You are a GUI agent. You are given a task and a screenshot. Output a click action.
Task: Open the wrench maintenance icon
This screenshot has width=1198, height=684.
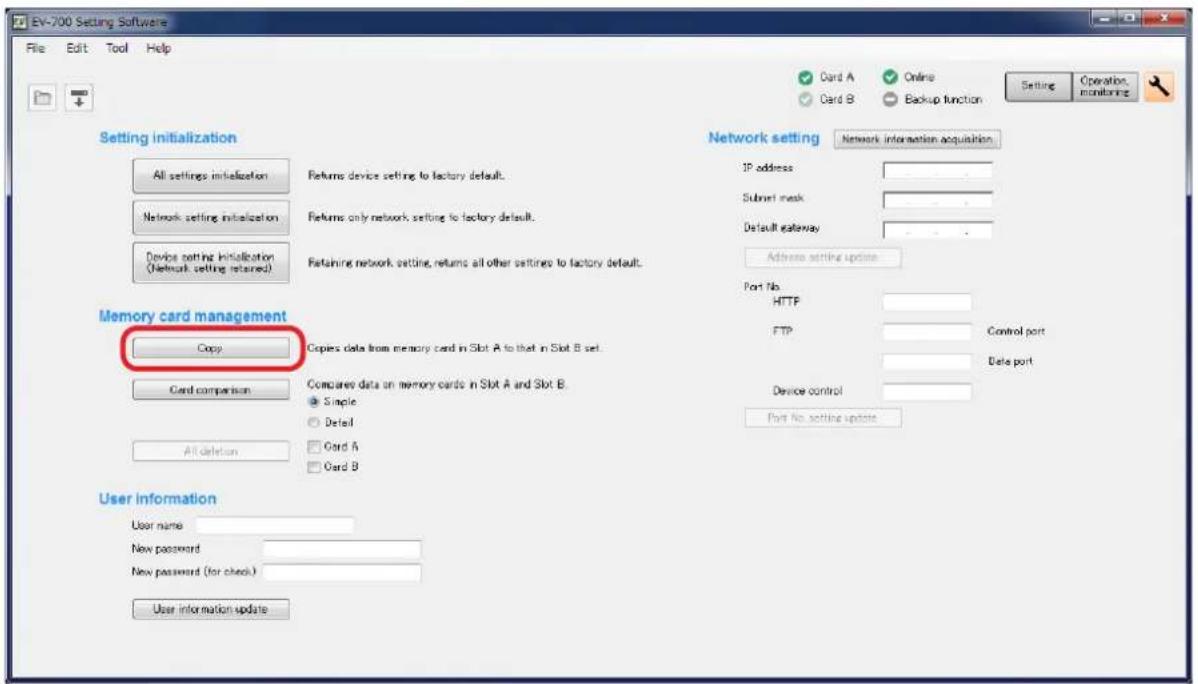(x=1159, y=86)
